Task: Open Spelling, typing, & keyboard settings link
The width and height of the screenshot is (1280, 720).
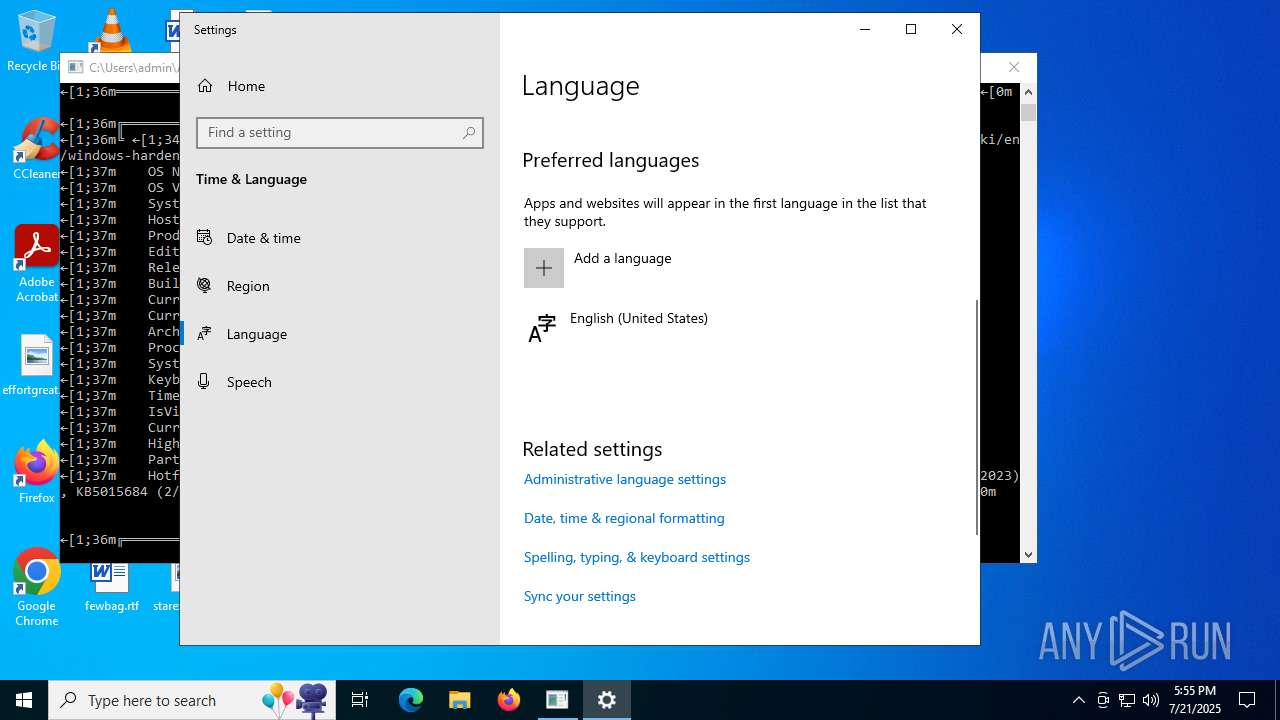Action: coord(637,557)
